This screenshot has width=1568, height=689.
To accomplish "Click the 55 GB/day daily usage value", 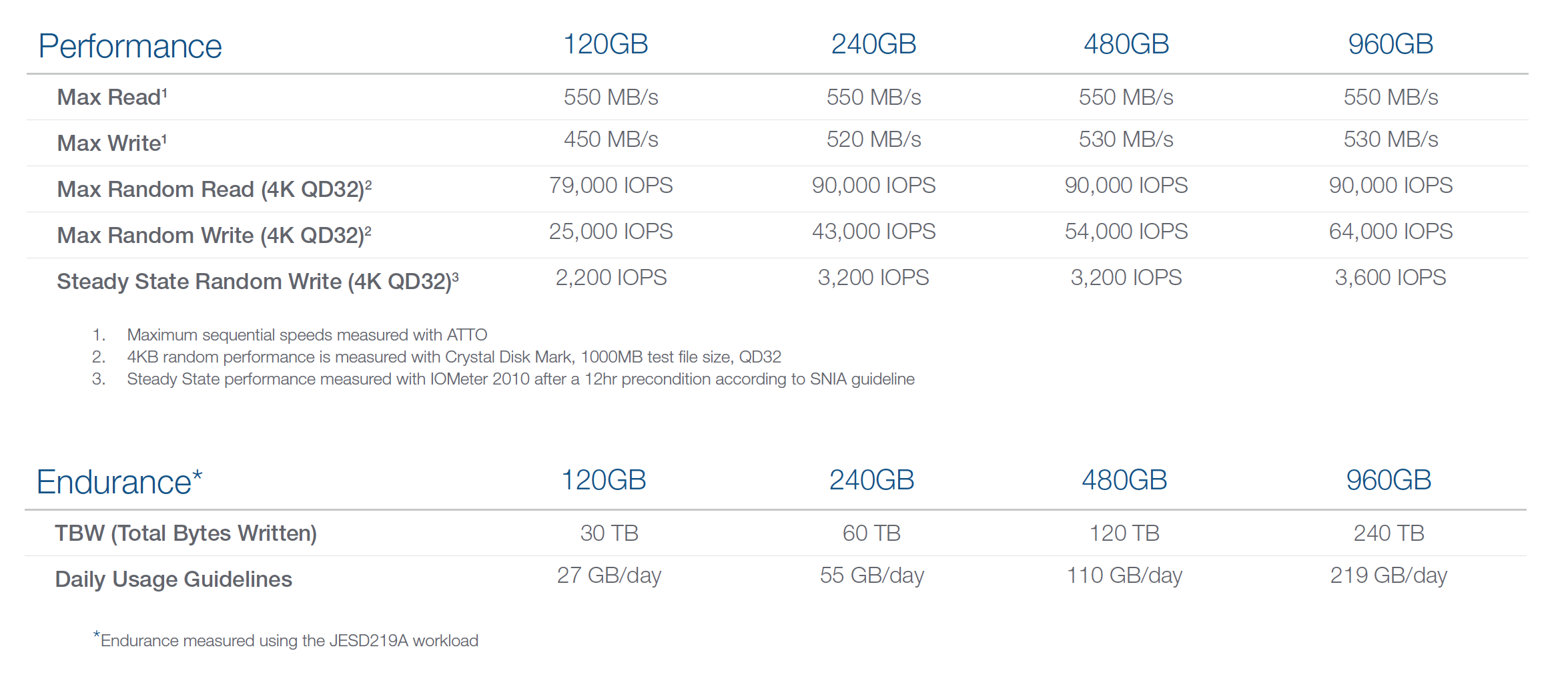I will pos(871,576).
